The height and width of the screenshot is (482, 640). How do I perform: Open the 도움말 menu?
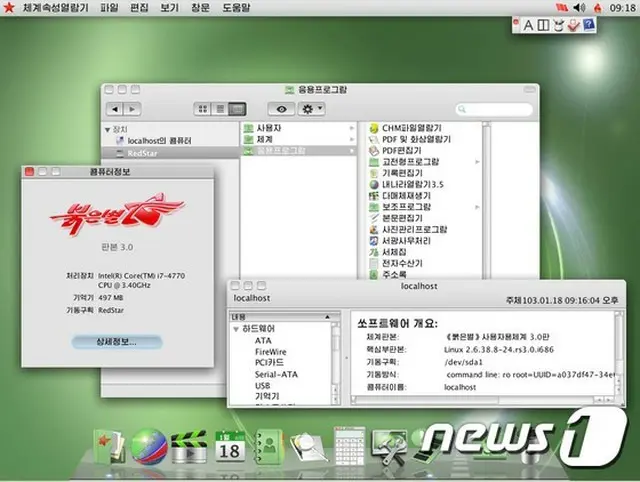[236, 8]
